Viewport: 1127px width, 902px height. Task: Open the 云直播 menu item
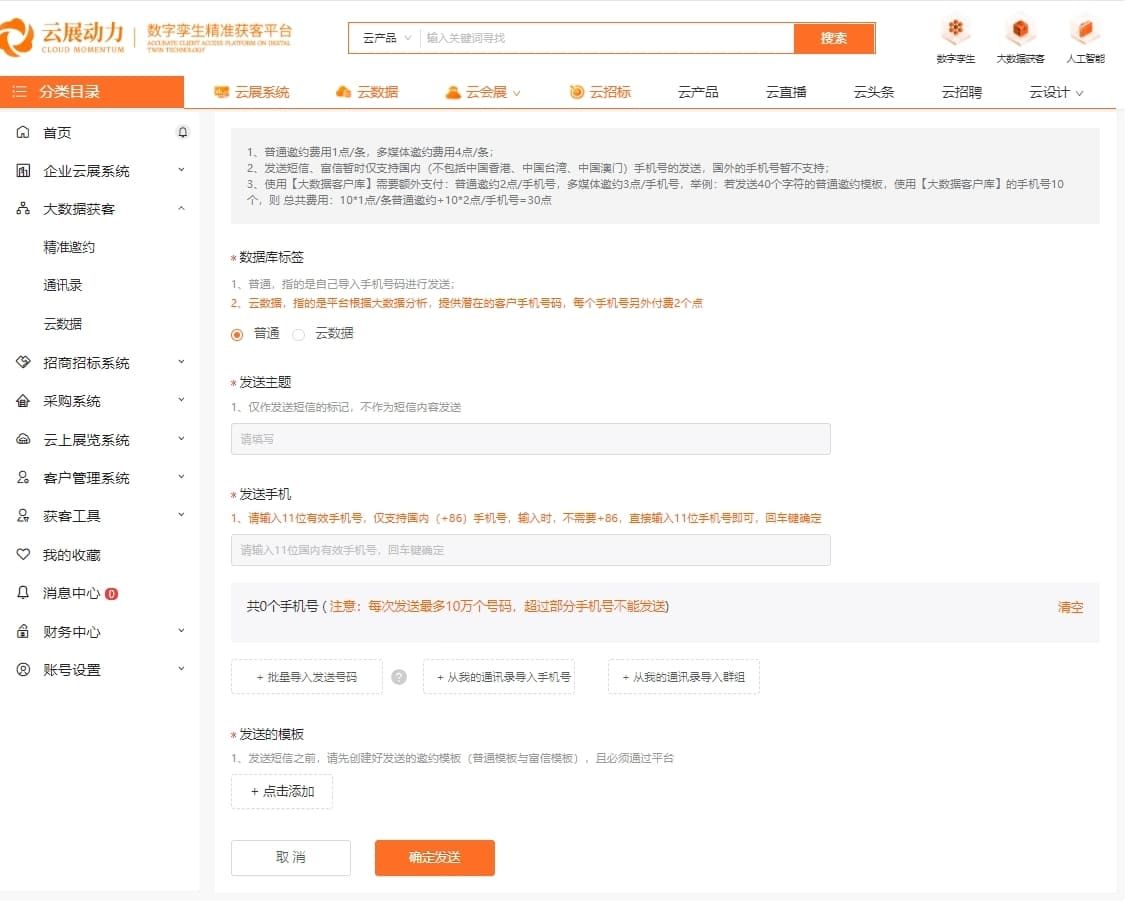click(x=786, y=91)
